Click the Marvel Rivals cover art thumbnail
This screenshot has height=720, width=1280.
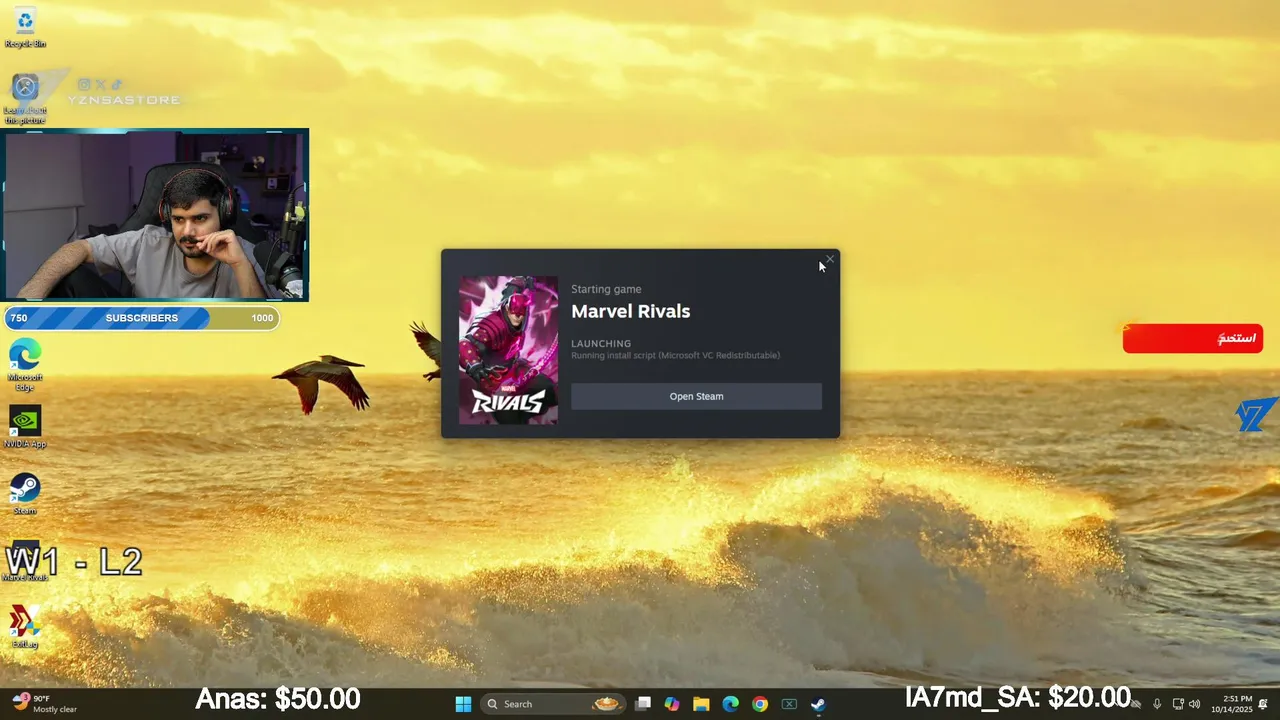508,350
